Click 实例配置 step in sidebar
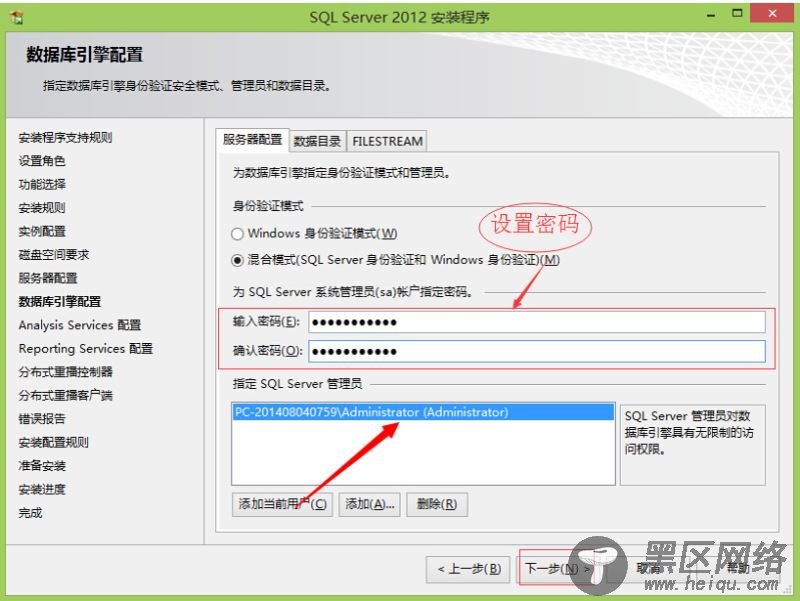 coord(42,231)
